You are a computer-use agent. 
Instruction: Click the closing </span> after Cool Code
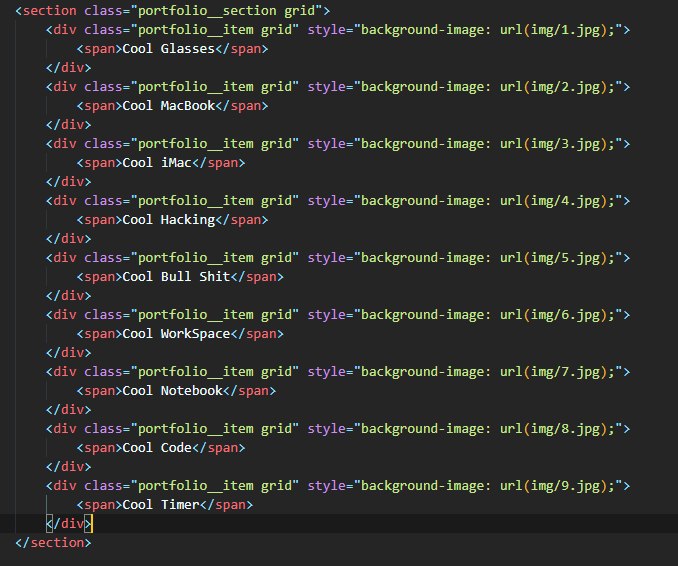[x=219, y=448]
